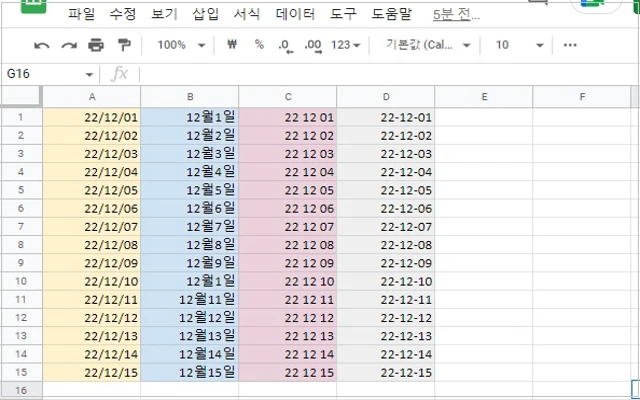Select column F header

point(582,97)
